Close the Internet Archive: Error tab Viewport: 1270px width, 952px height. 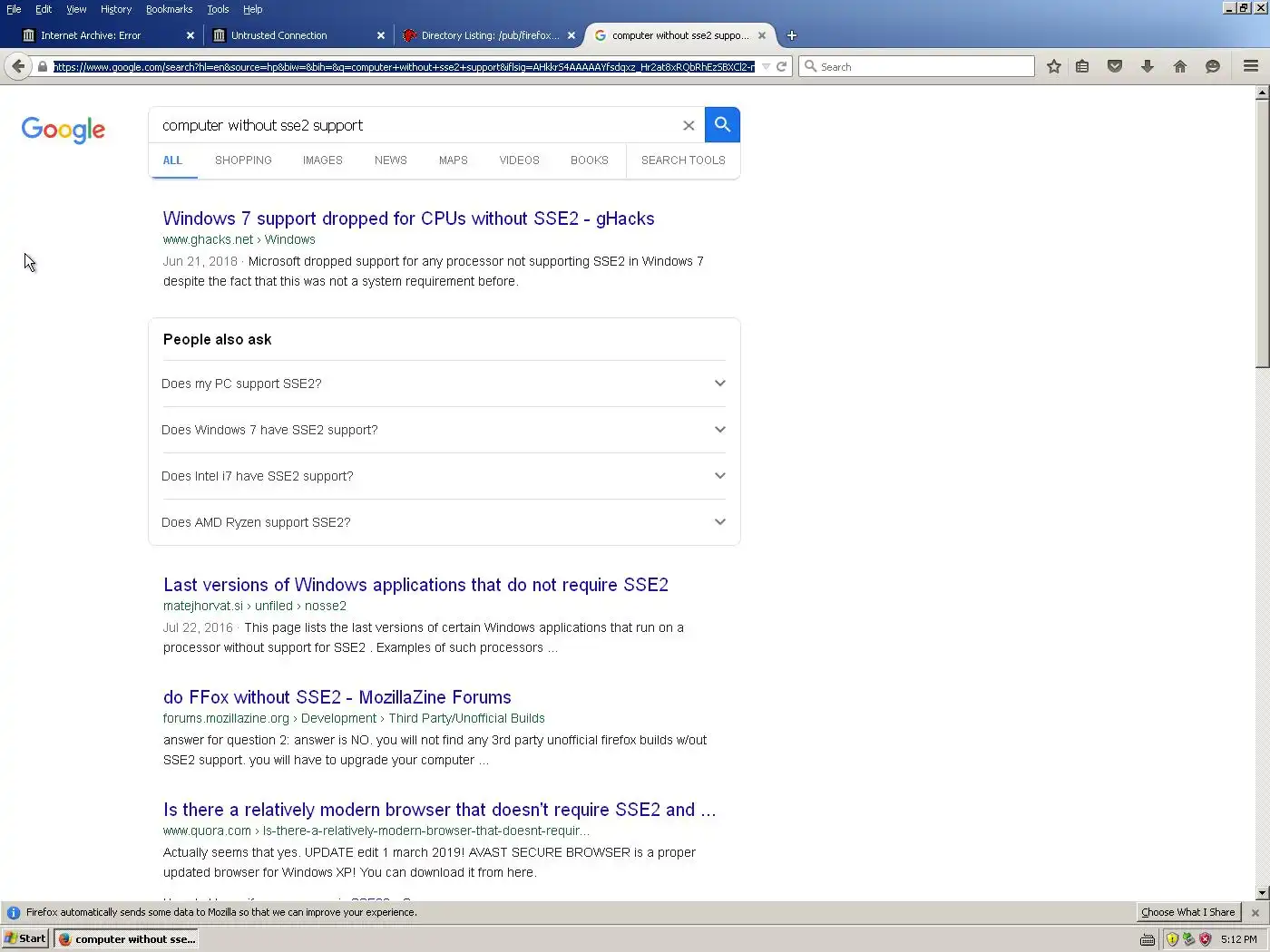tap(190, 35)
